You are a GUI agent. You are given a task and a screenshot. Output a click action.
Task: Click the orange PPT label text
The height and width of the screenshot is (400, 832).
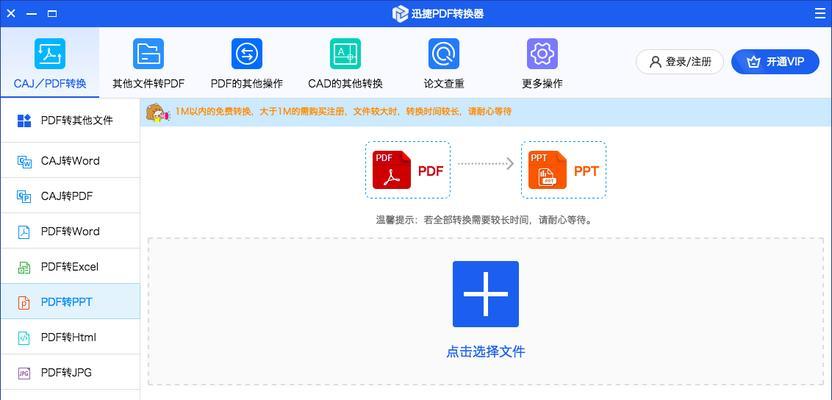point(586,171)
